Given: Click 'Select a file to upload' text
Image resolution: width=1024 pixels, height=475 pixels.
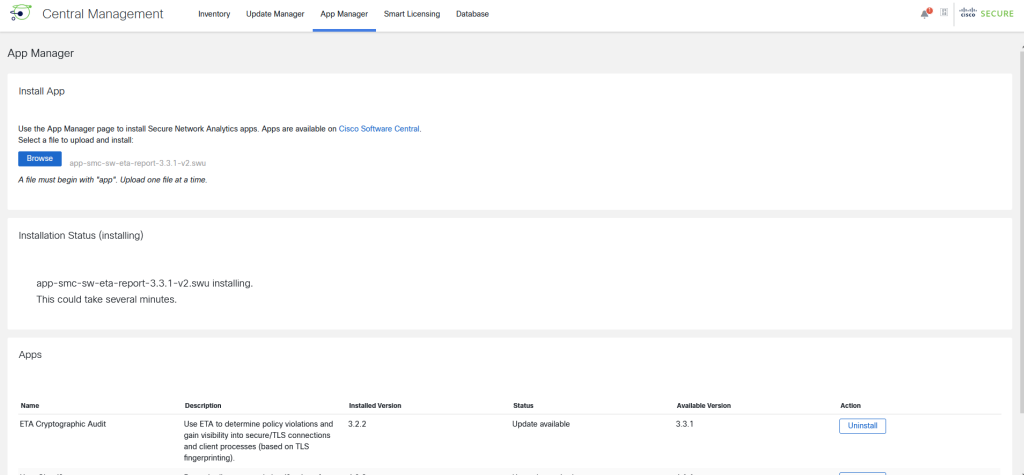Looking at the screenshot, I should click(76, 140).
